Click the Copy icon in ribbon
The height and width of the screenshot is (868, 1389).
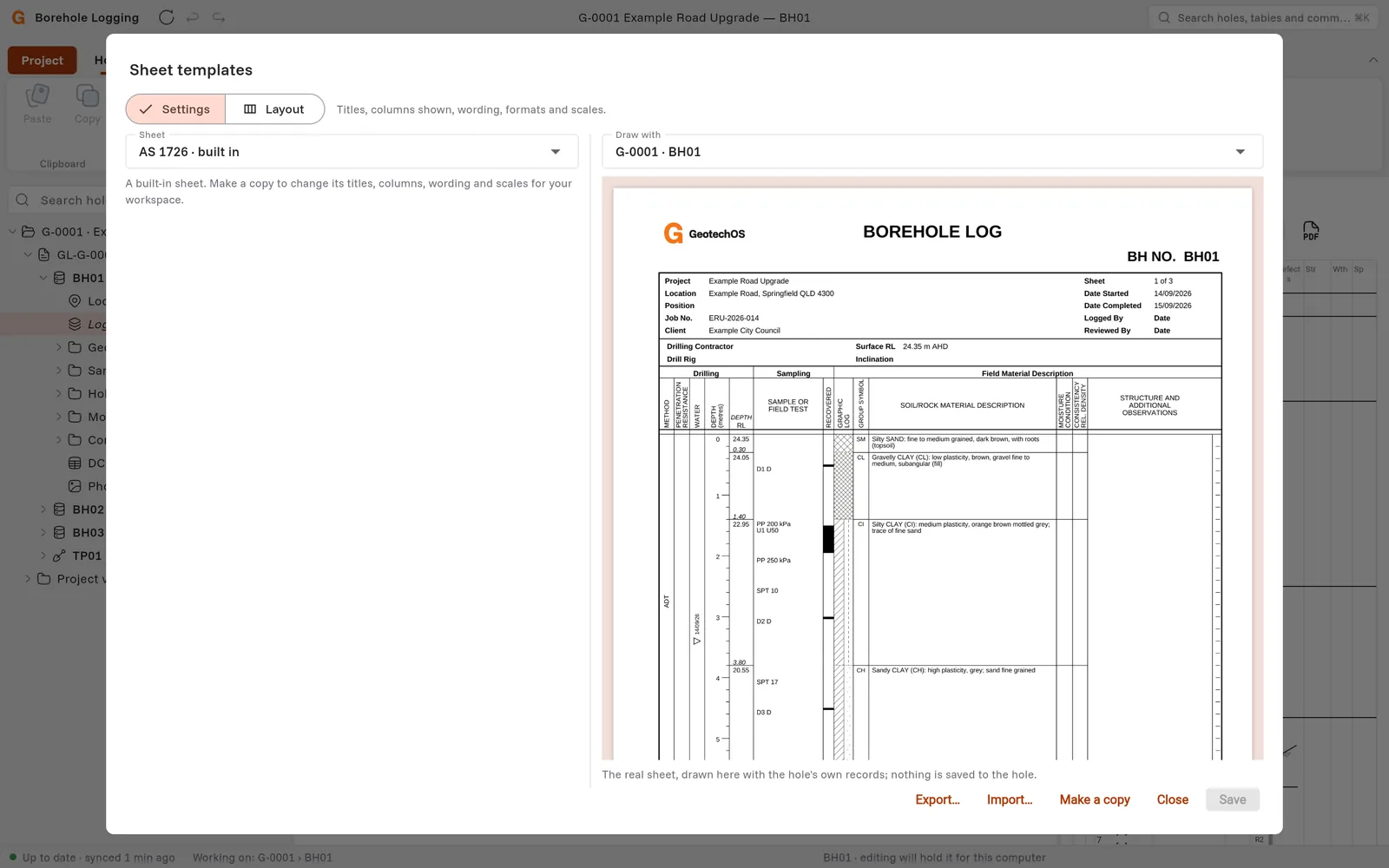pyautogui.click(x=87, y=95)
